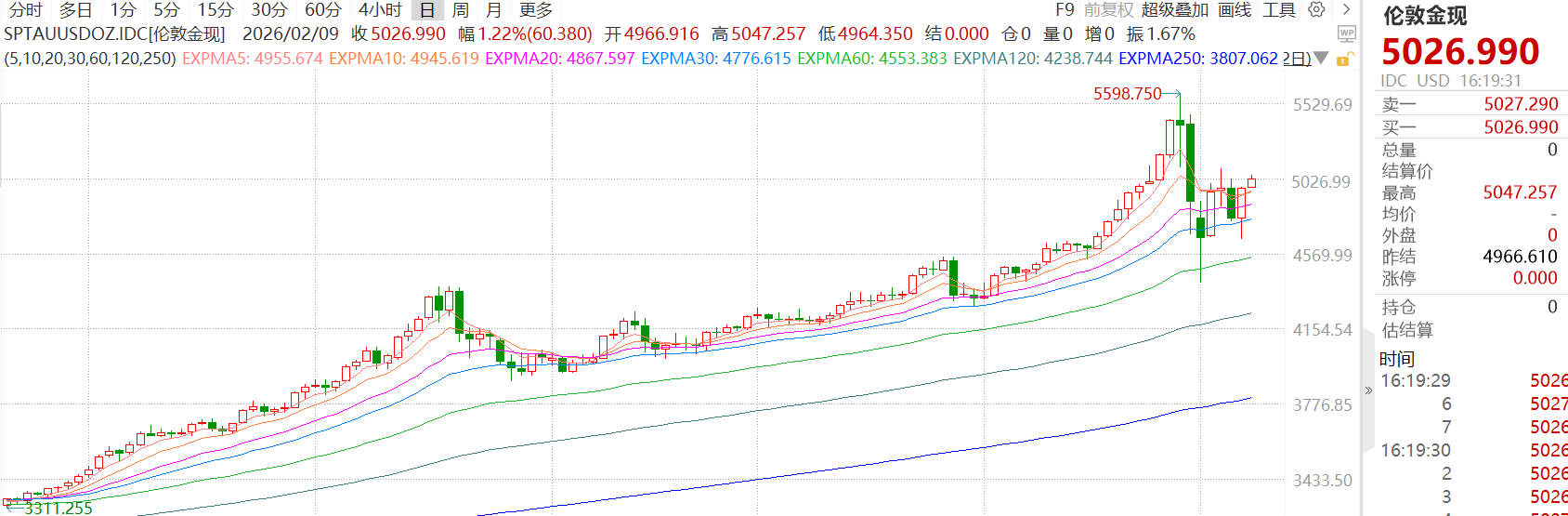
Task: Click the large 5026.990 last price
Action: [x=1460, y=51]
